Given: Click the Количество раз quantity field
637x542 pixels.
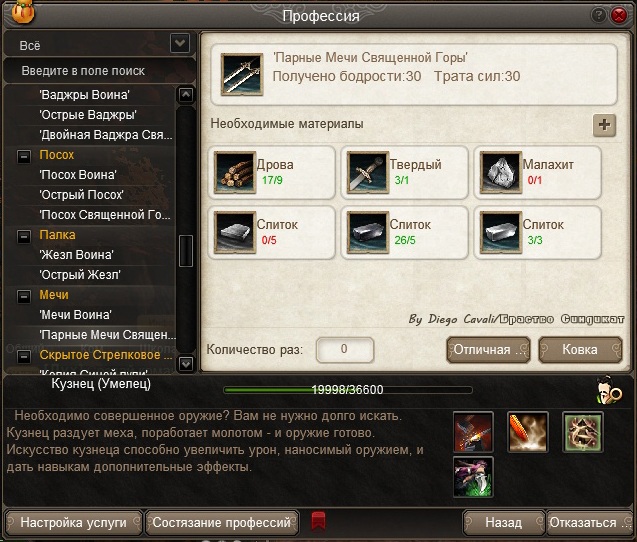Looking at the screenshot, I should tap(344, 349).
